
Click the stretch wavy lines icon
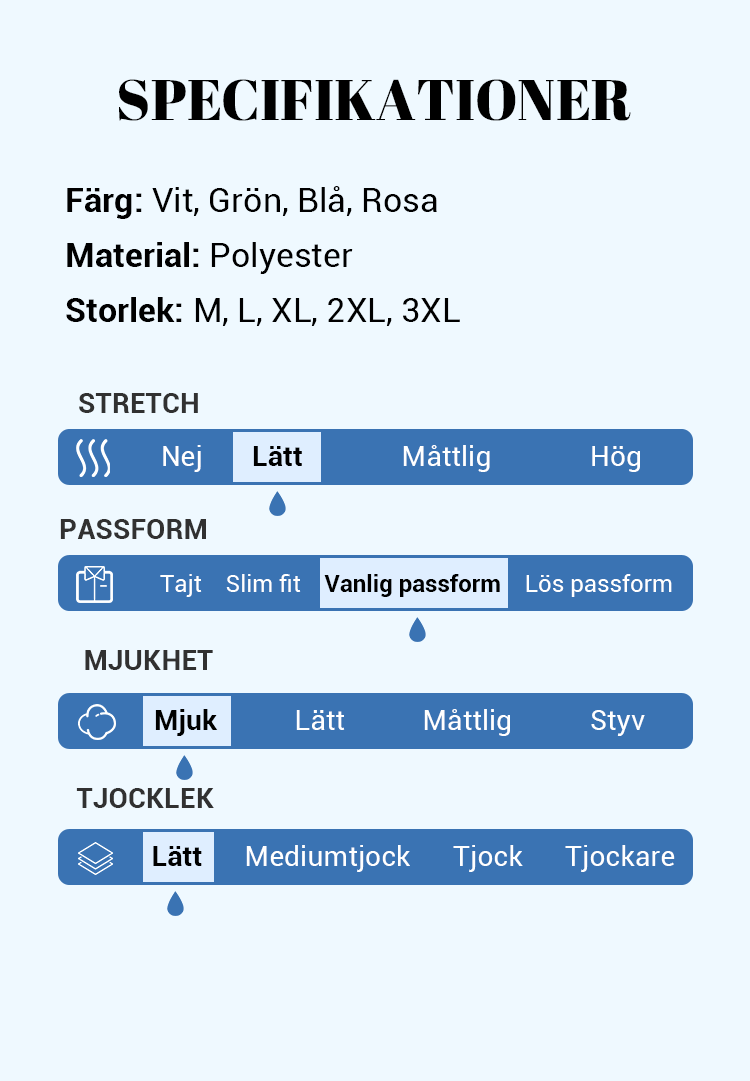click(93, 457)
